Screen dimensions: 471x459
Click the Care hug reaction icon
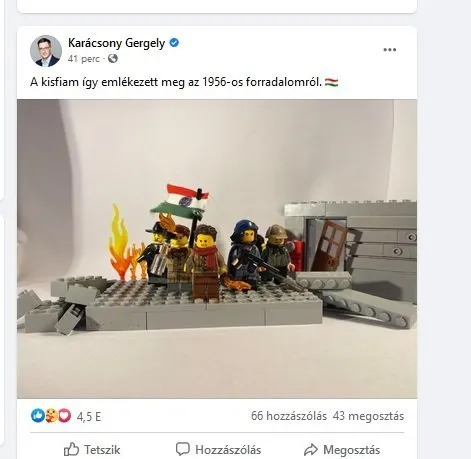(51, 416)
